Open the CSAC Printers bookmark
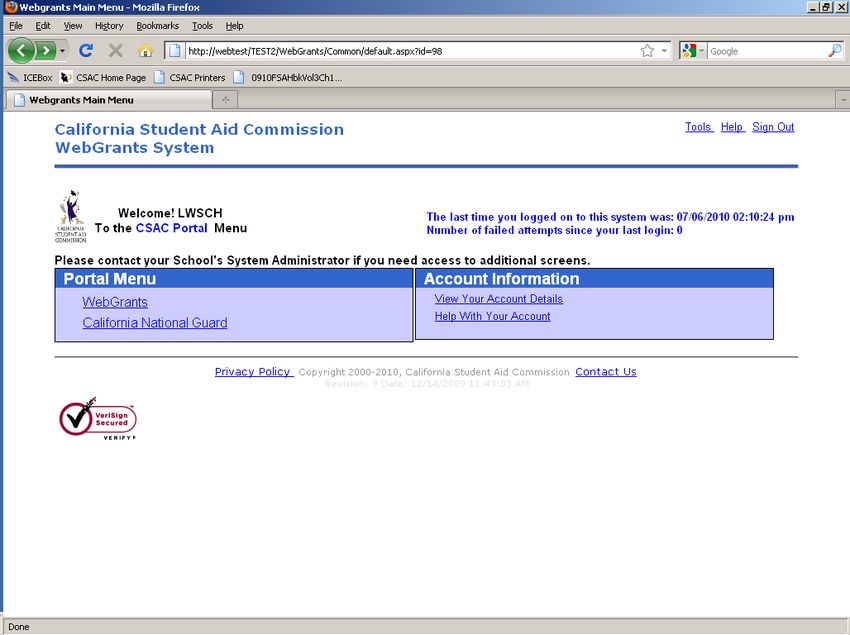The width and height of the screenshot is (850, 635). click(x=190, y=78)
